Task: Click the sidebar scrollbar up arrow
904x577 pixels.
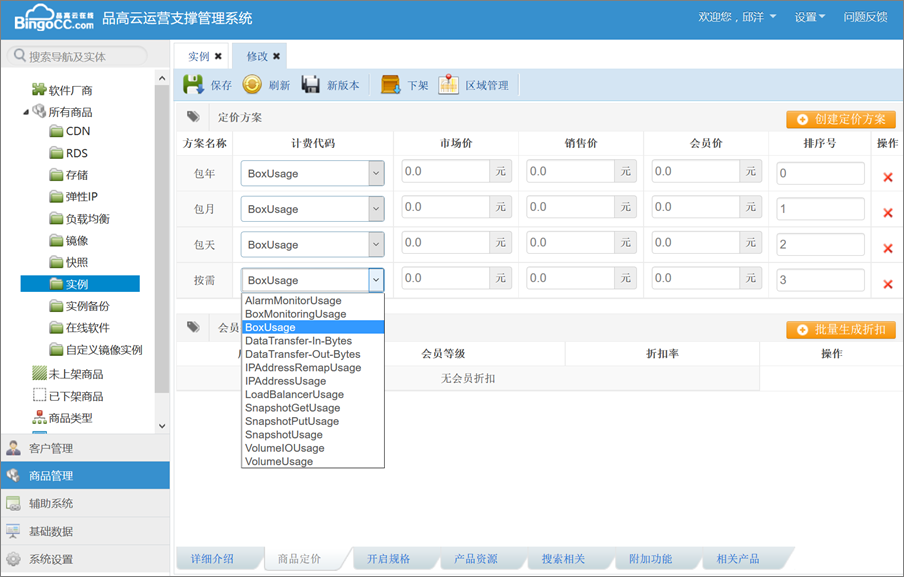Action: pos(162,78)
